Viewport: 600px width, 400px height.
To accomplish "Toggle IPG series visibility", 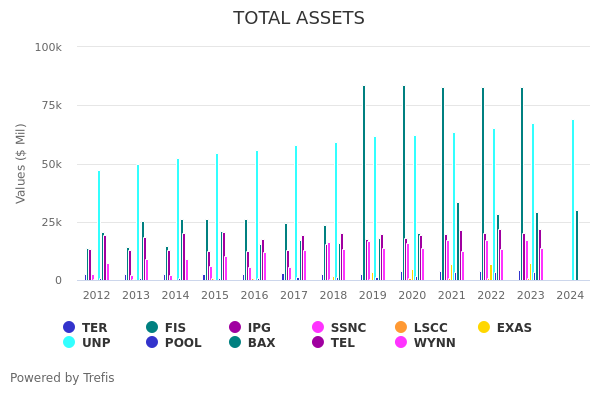I will pos(235,327).
